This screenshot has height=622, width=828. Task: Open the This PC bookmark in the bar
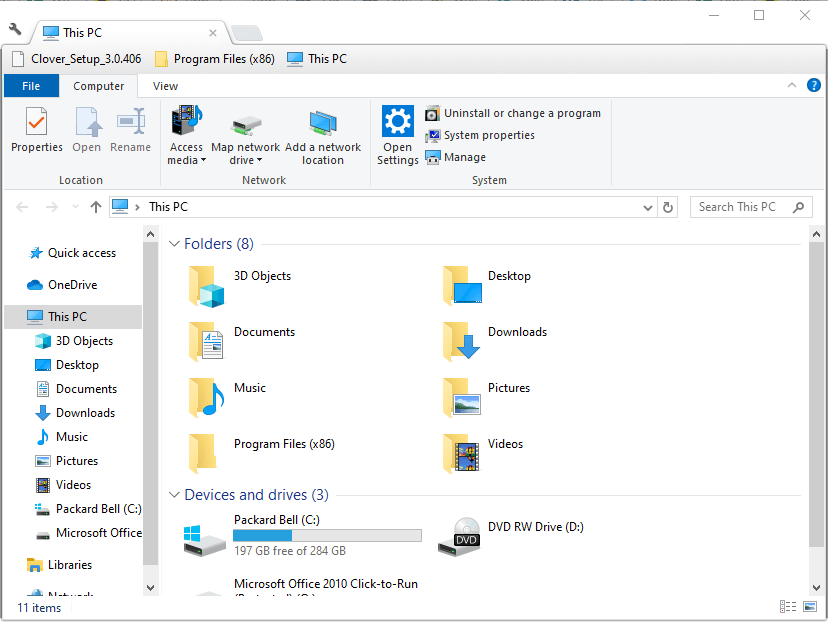(x=317, y=59)
